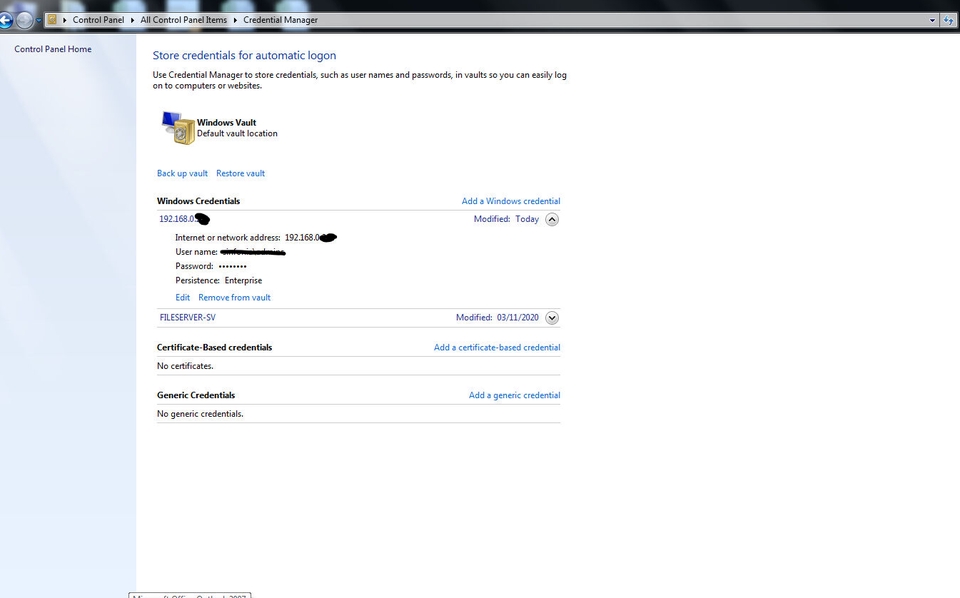Image resolution: width=960 pixels, height=598 pixels.
Task: Go to Control Panel Home
Action: pos(53,49)
